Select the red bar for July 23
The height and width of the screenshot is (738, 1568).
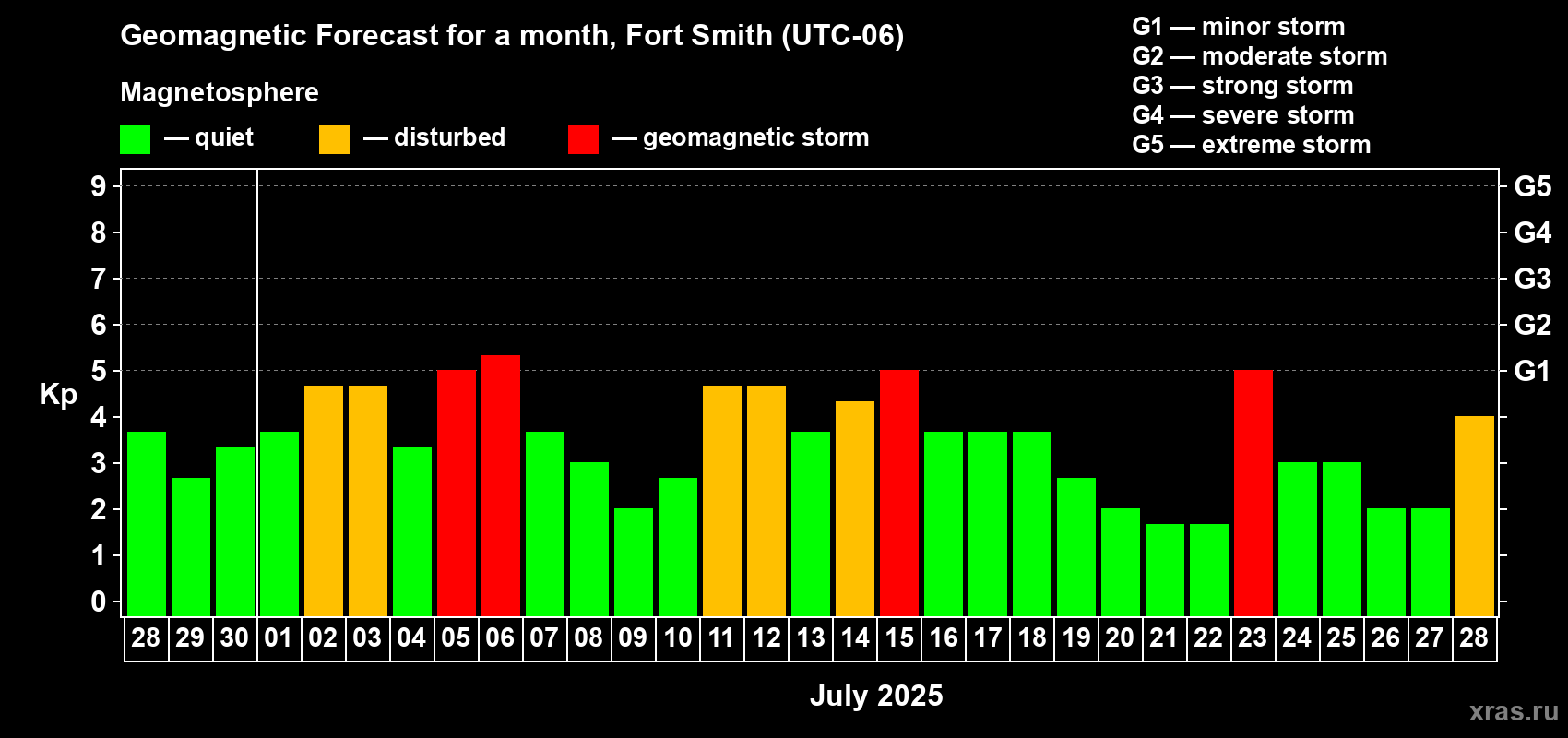click(x=1253, y=494)
